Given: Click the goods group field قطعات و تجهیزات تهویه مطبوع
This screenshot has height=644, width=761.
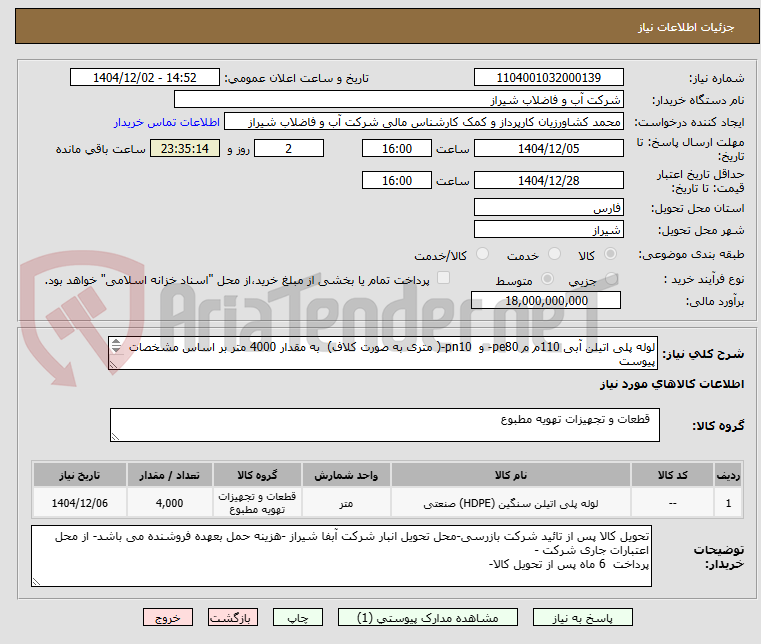Looking at the screenshot, I should pyautogui.click(x=384, y=425).
